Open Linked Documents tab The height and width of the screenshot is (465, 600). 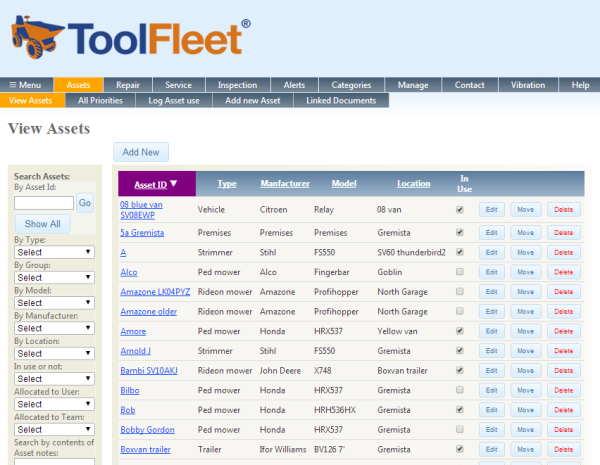tap(341, 101)
